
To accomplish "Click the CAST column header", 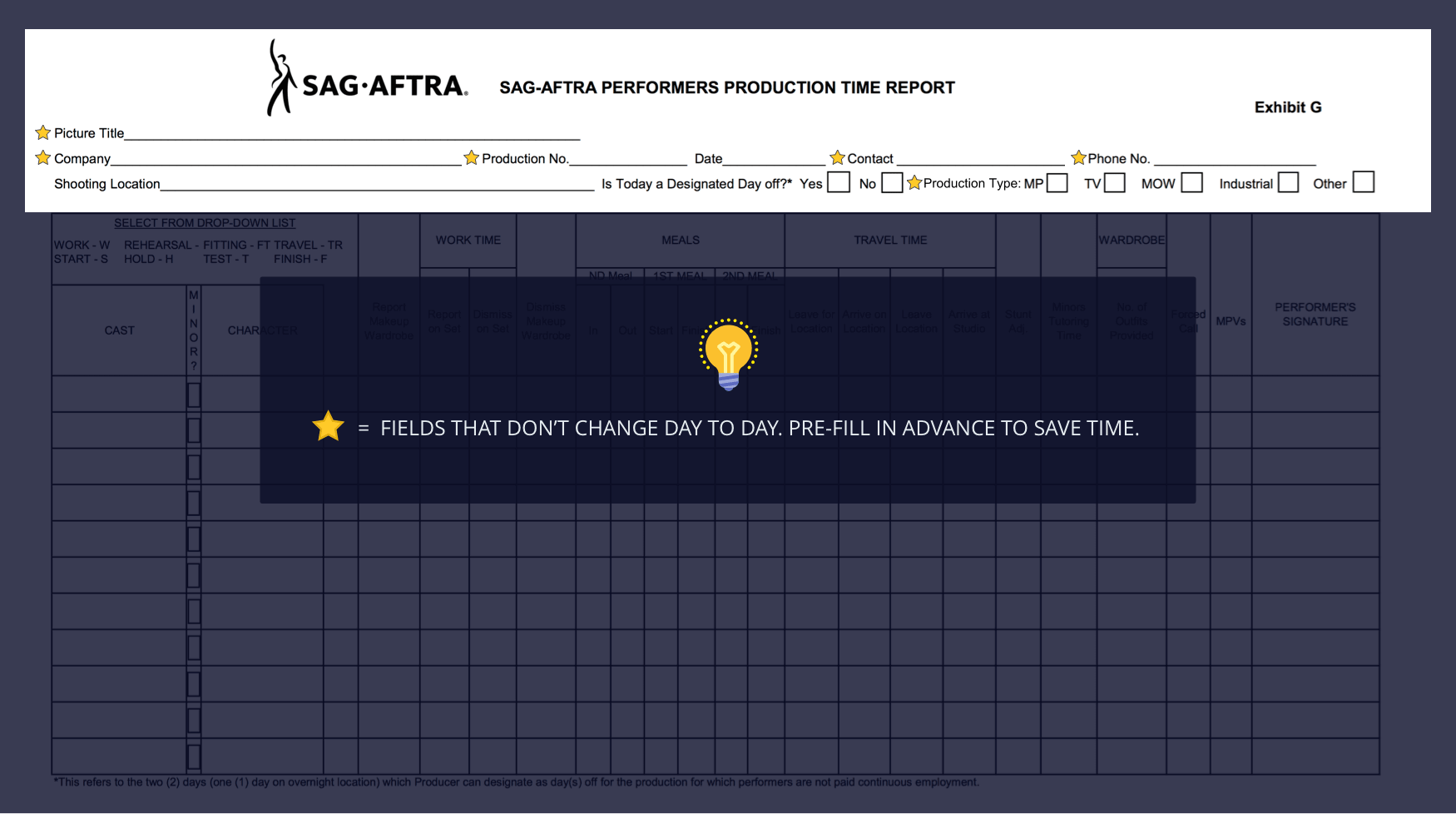I will [119, 330].
